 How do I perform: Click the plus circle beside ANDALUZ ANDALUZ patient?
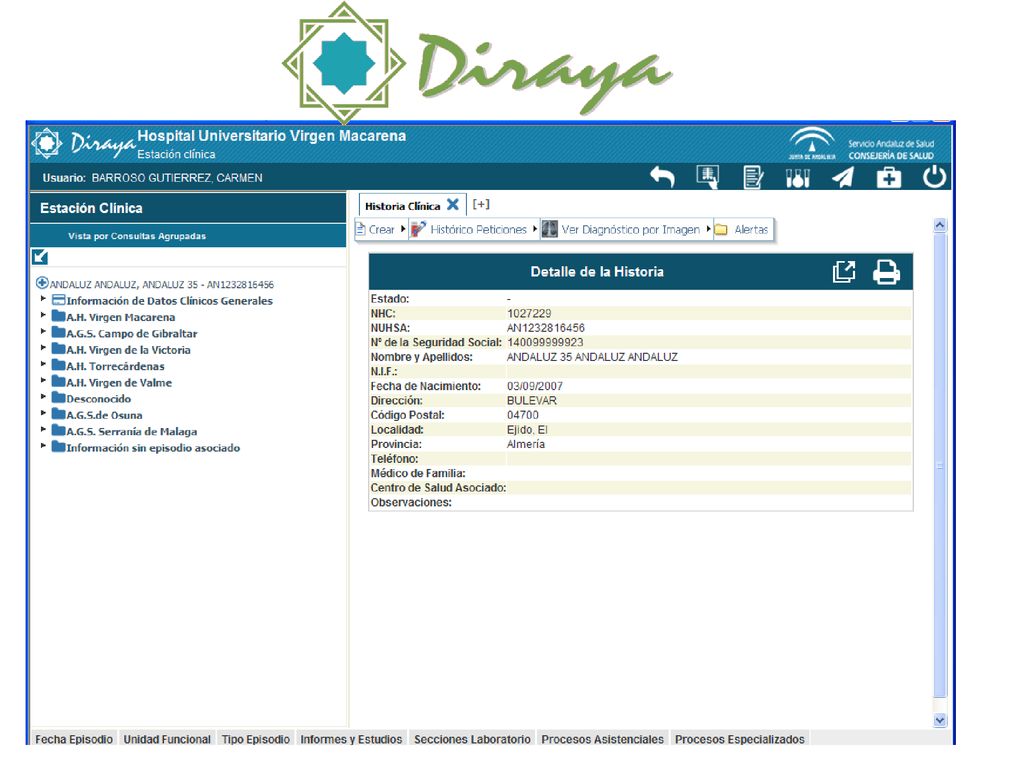pyautogui.click(x=42, y=283)
